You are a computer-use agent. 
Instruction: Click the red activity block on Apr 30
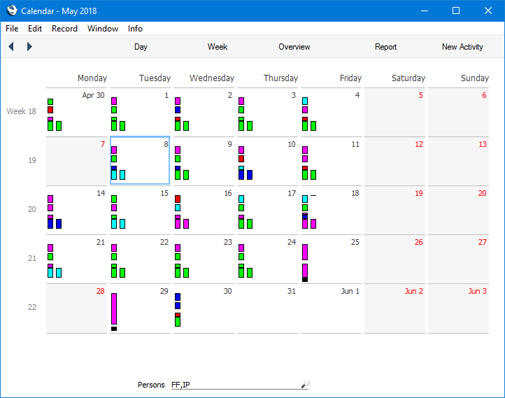pos(50,110)
